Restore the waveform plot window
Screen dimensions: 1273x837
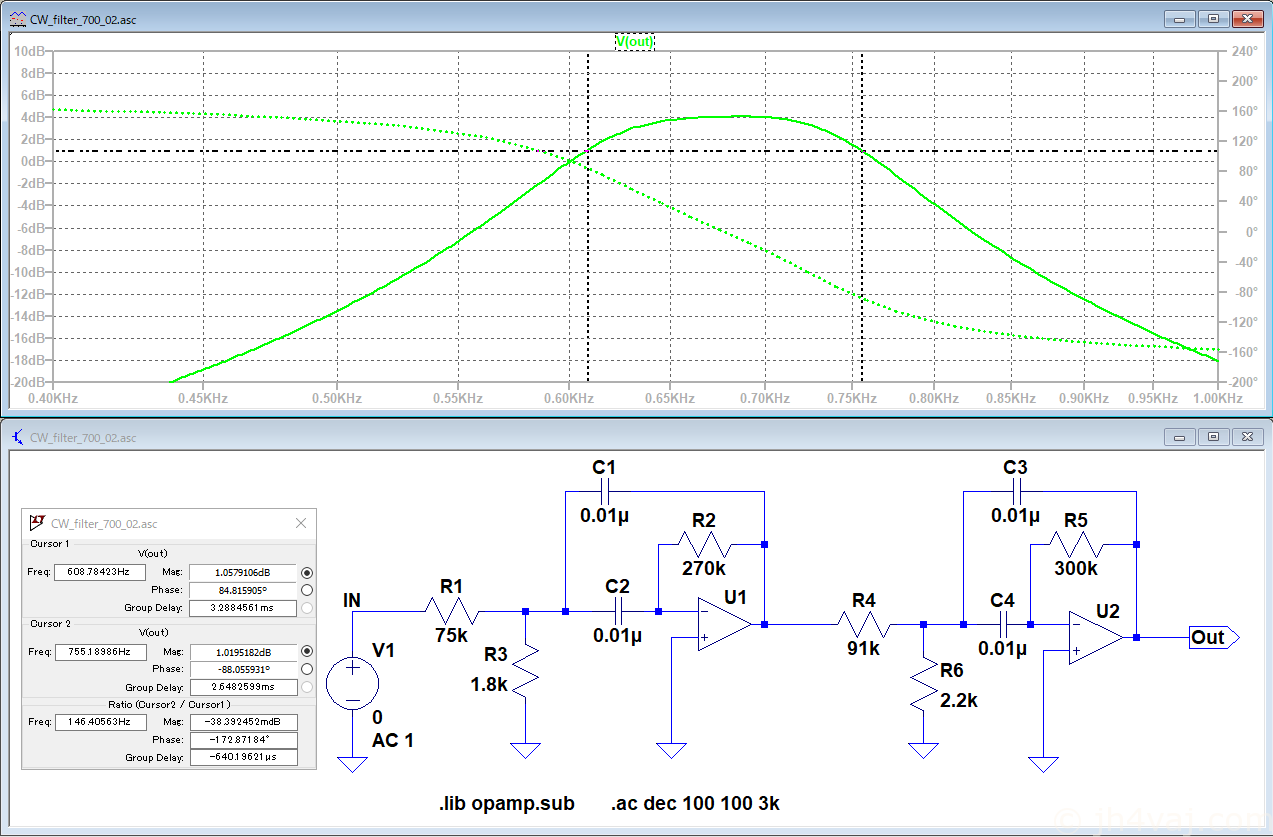pos(1214,18)
